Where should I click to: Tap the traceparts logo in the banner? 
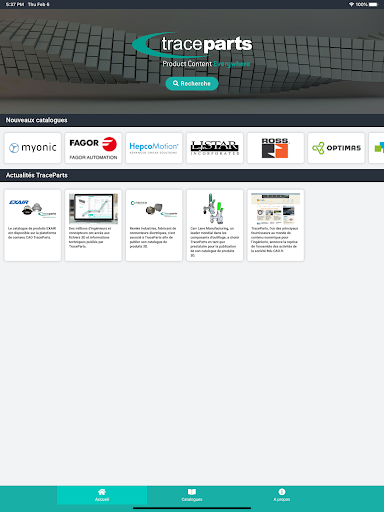click(x=192, y=45)
